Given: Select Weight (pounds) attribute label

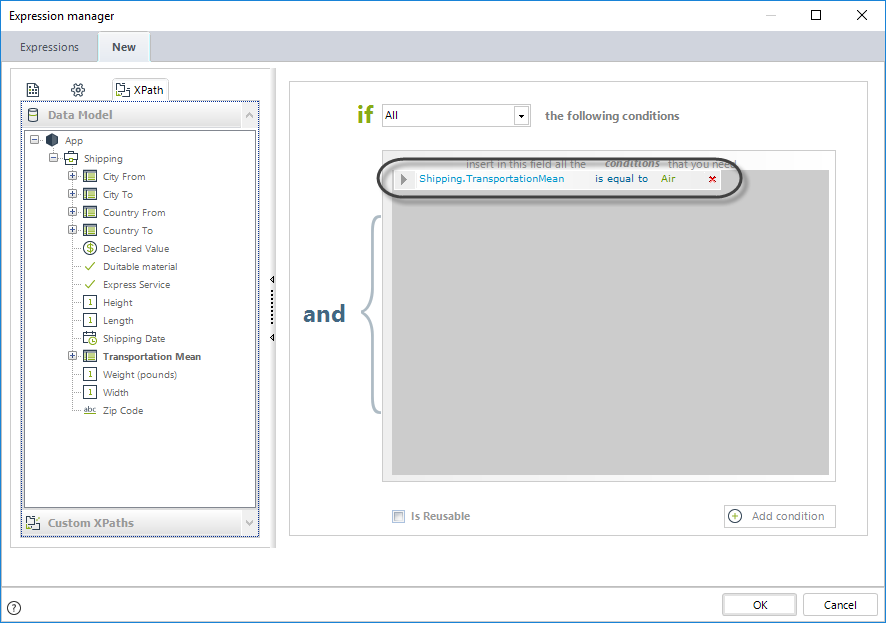Looking at the screenshot, I should [140, 374].
